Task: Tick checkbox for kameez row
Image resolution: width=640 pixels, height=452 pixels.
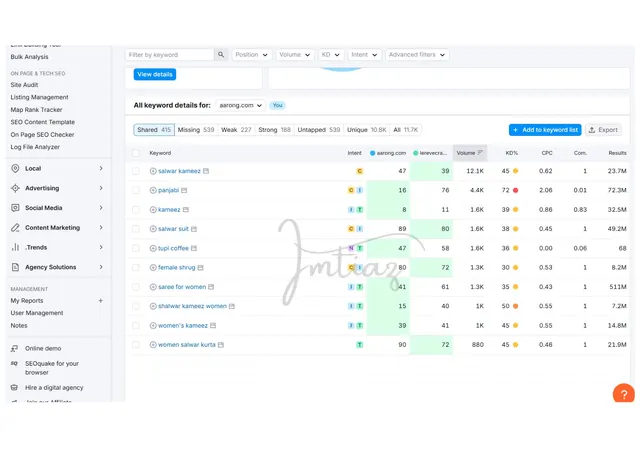Action: (x=136, y=209)
